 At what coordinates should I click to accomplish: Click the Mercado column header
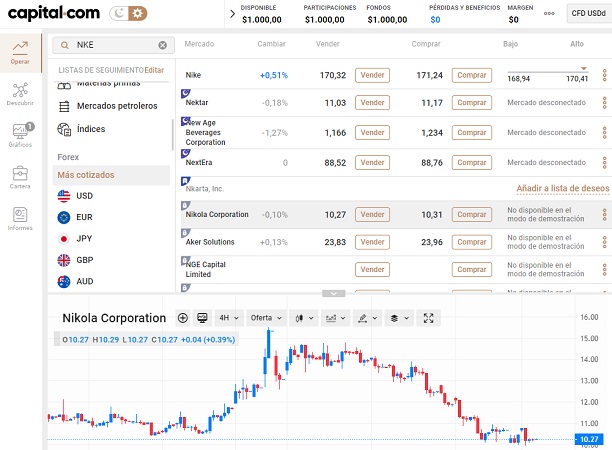(199, 44)
